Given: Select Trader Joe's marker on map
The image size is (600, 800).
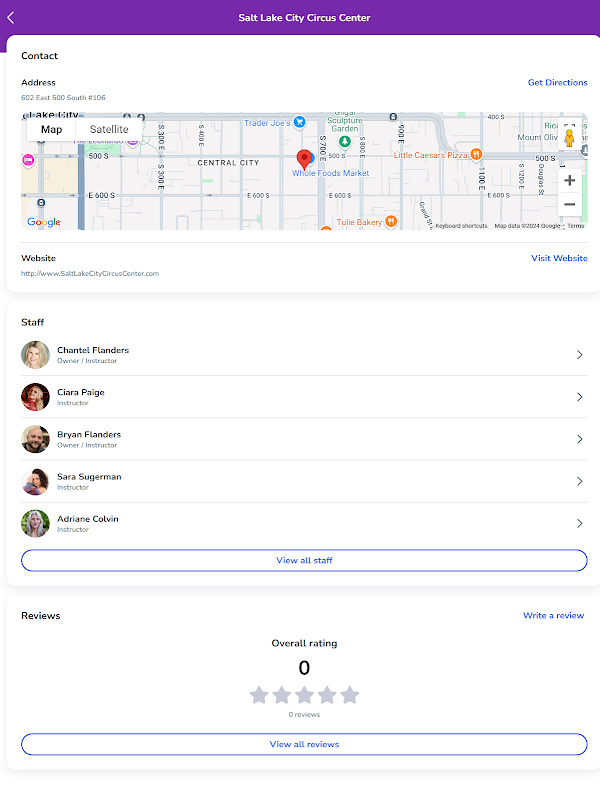Looking at the screenshot, I should pos(299,122).
